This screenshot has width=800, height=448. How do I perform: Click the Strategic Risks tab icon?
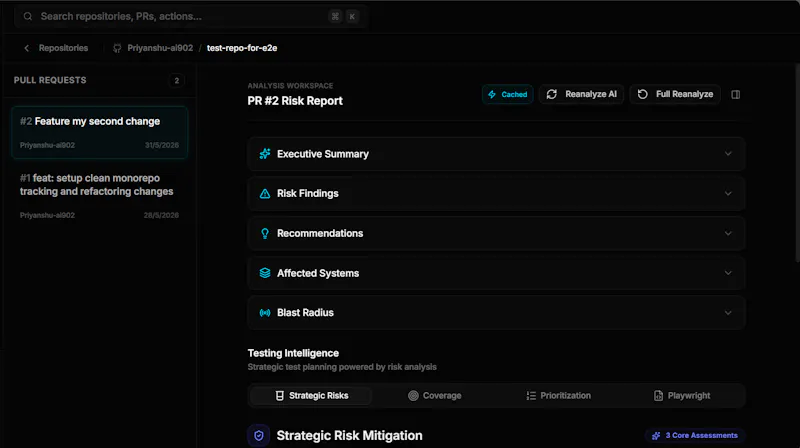pyautogui.click(x=280, y=395)
